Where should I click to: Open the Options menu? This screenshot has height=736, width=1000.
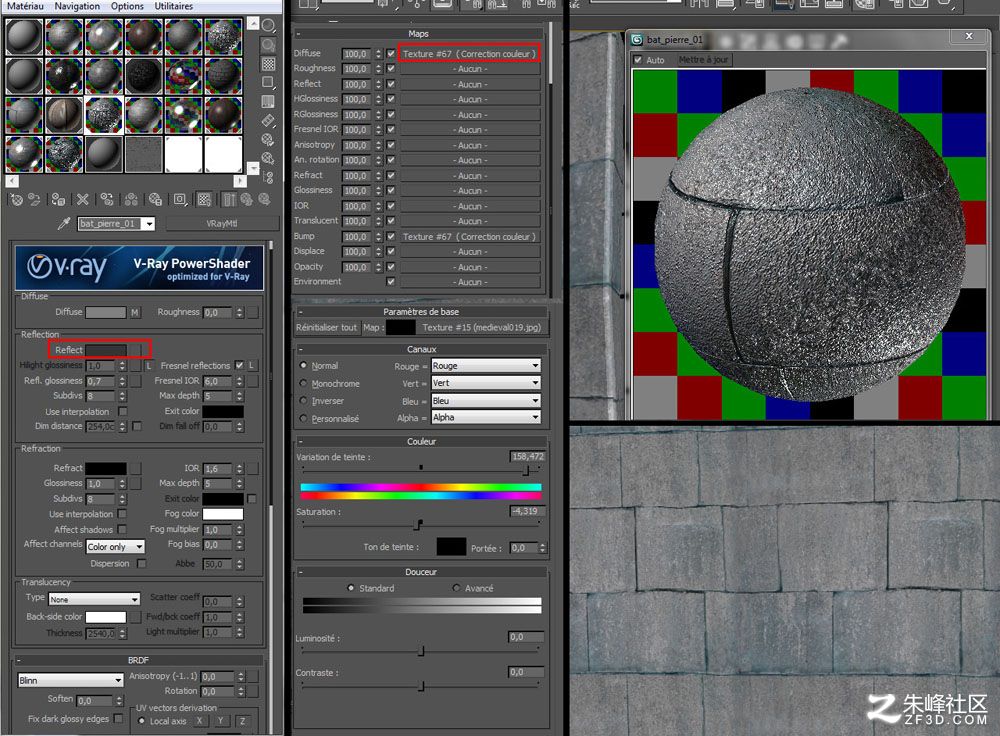[128, 6]
